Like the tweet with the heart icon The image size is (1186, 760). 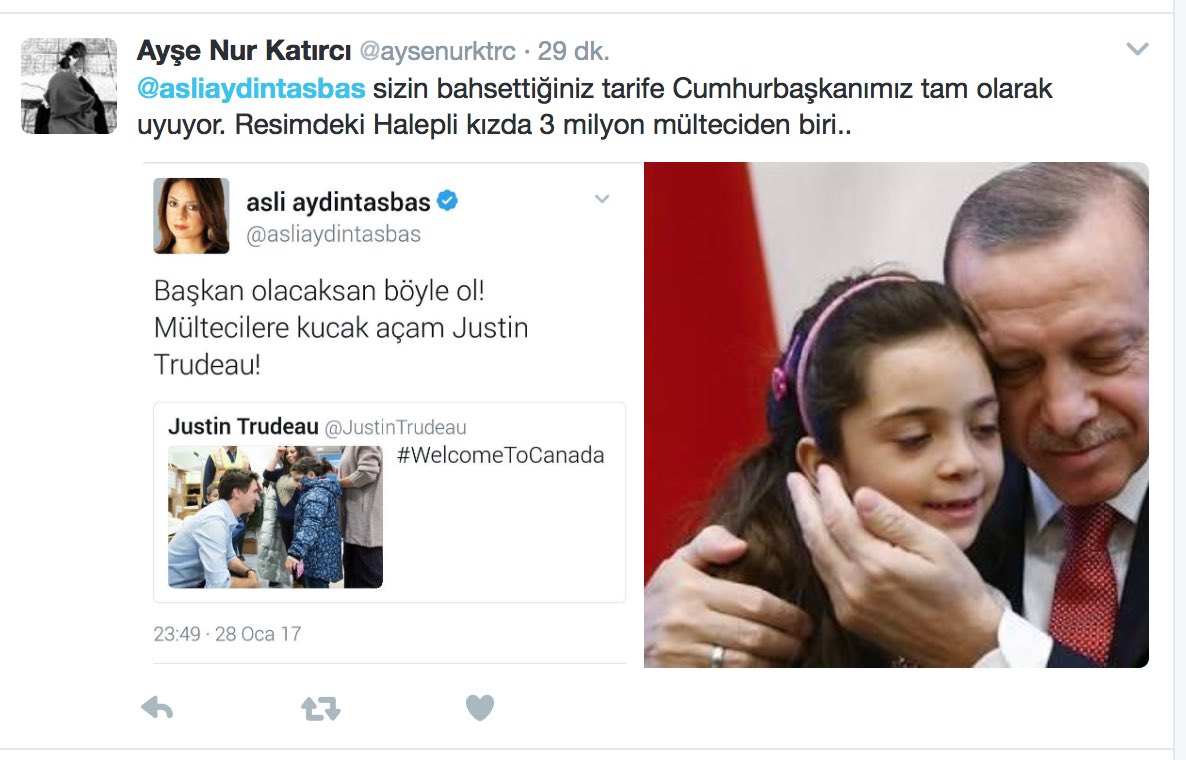(480, 708)
